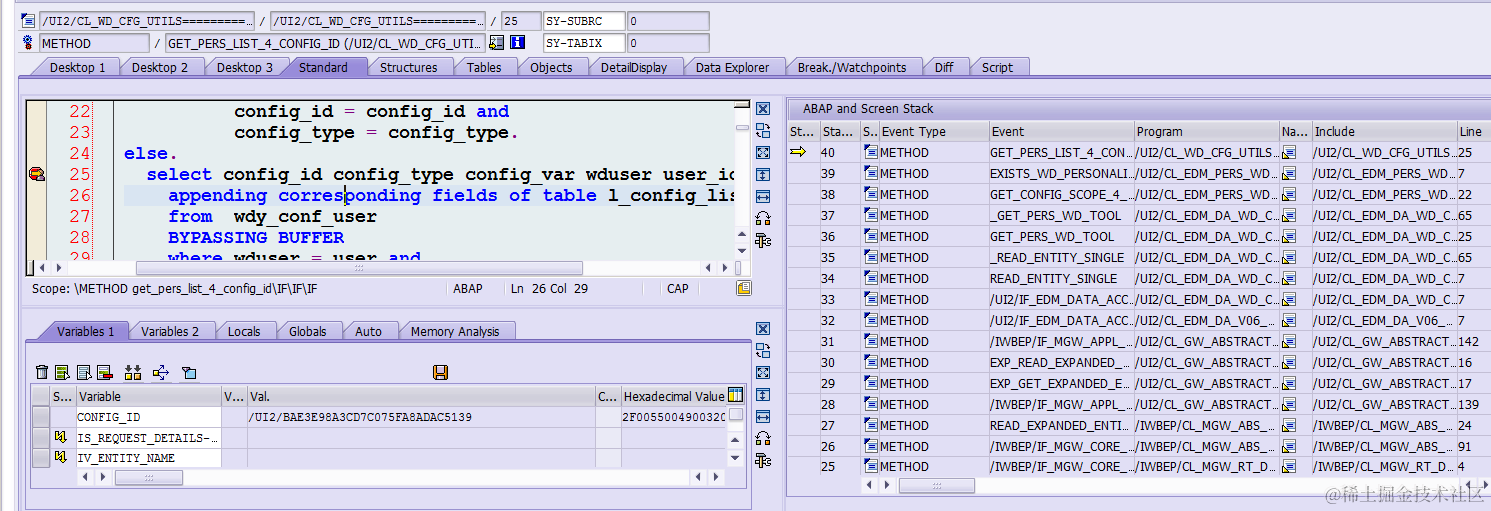Click the change-value pencil icon for IV_ENTITY_NAME
Screen dimensions: 1491x511
60,458
